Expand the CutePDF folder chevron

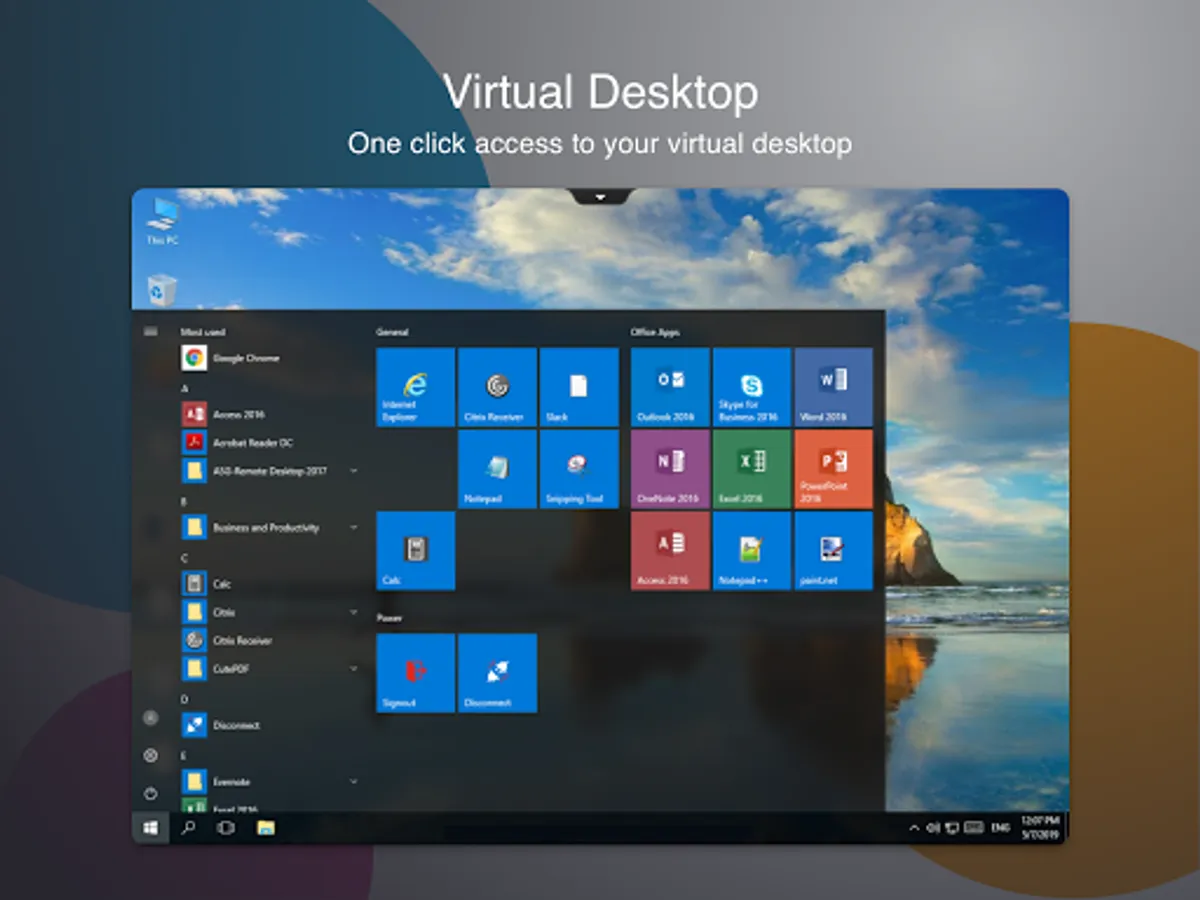pyautogui.click(x=353, y=668)
